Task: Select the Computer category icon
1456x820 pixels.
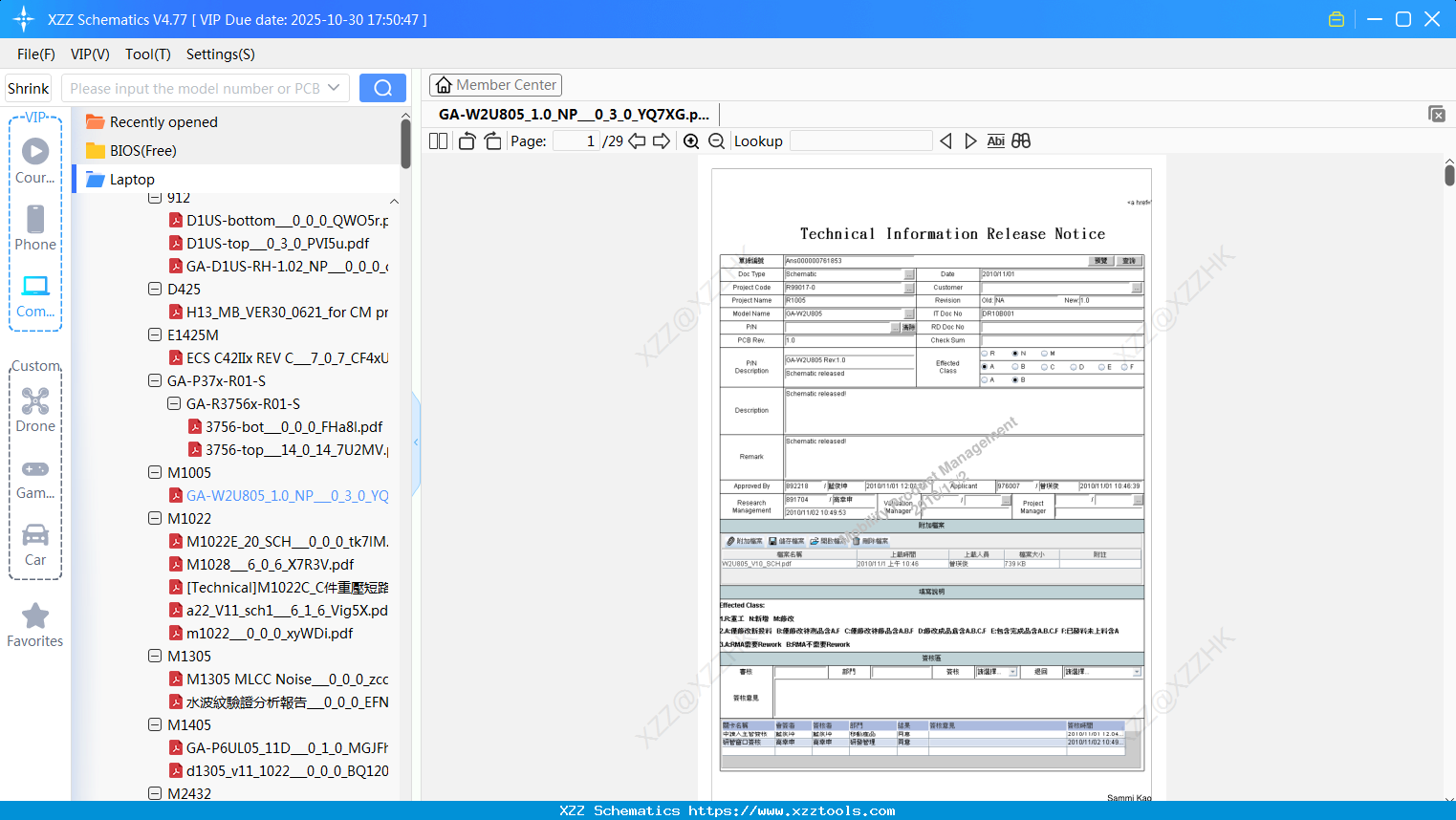Action: coord(35,295)
